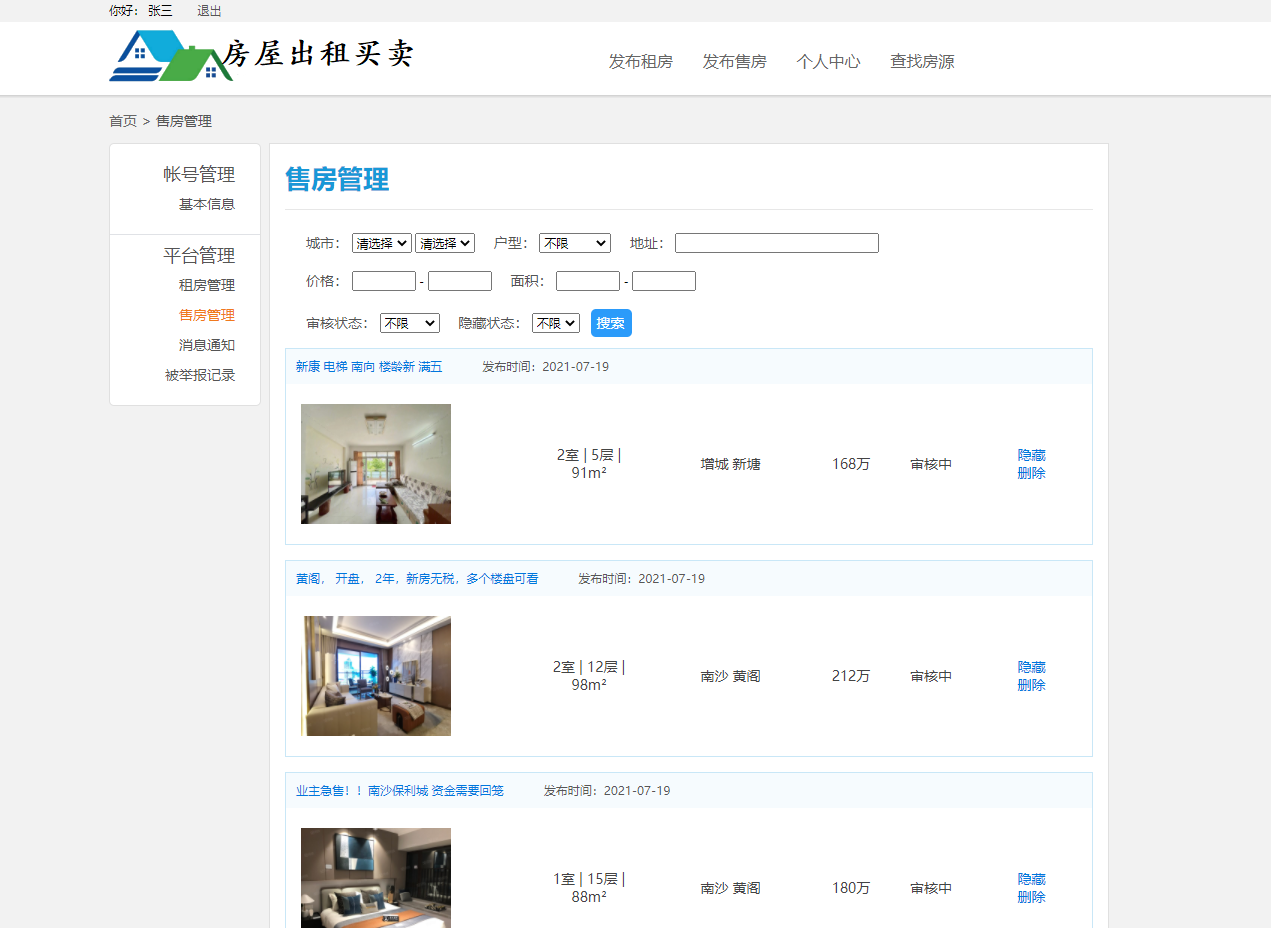The image size is (1271, 928).
Task: Click the 地址 address input field
Action: [x=776, y=242]
